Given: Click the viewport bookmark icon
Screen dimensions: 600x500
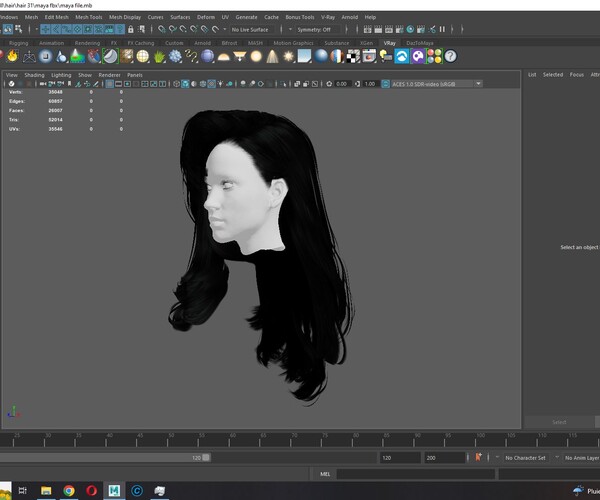Looking at the screenshot, I should 69,84.
